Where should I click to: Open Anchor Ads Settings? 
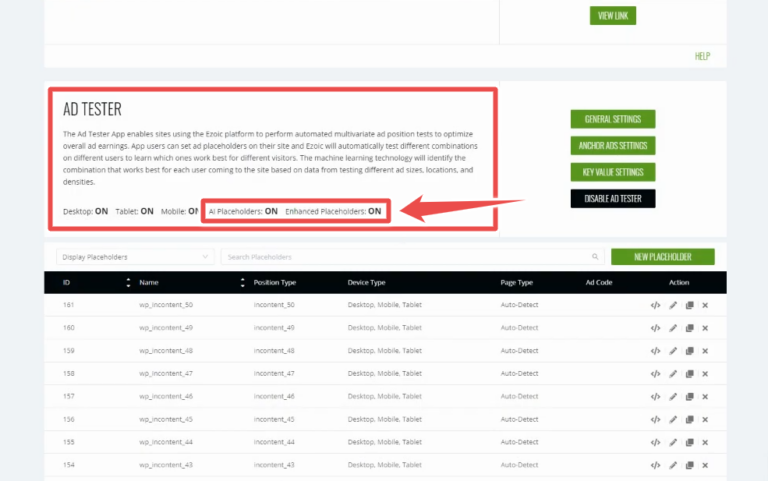tap(612, 146)
